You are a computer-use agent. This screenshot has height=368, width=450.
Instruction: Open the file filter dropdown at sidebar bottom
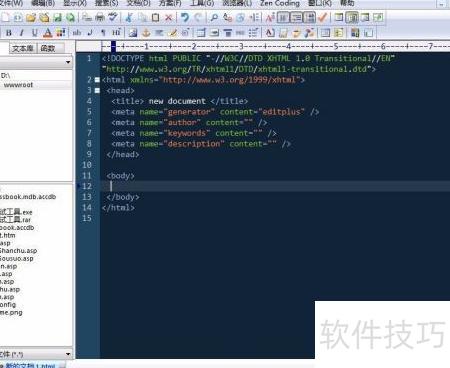(68, 354)
